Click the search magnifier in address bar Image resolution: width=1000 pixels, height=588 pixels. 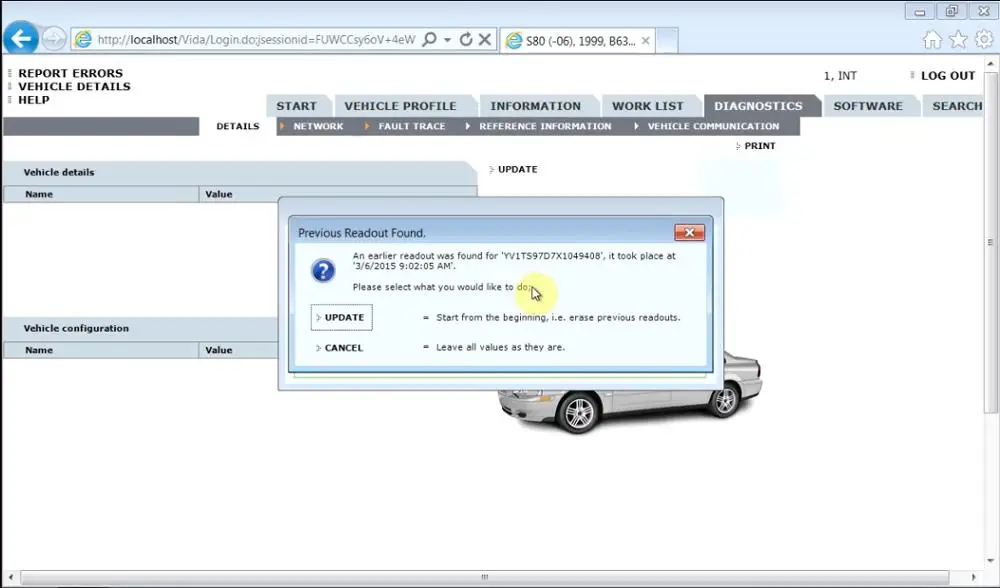click(x=429, y=40)
